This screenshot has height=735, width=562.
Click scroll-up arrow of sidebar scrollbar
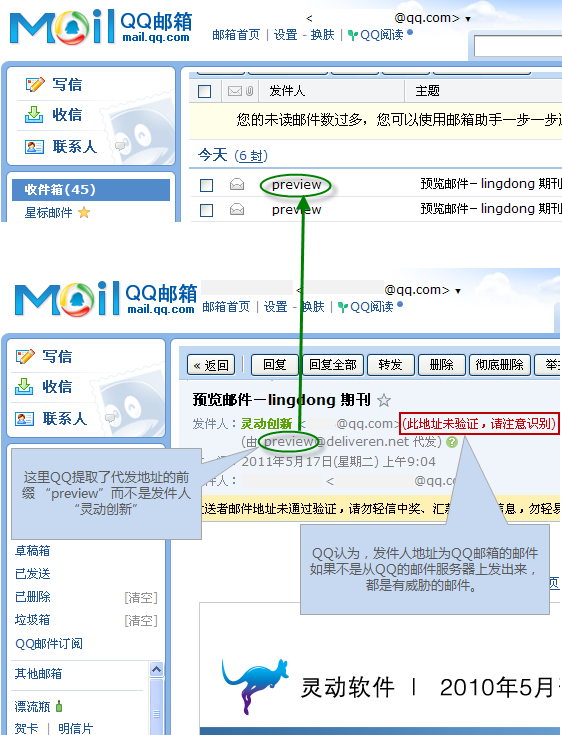pyautogui.click(x=156, y=669)
